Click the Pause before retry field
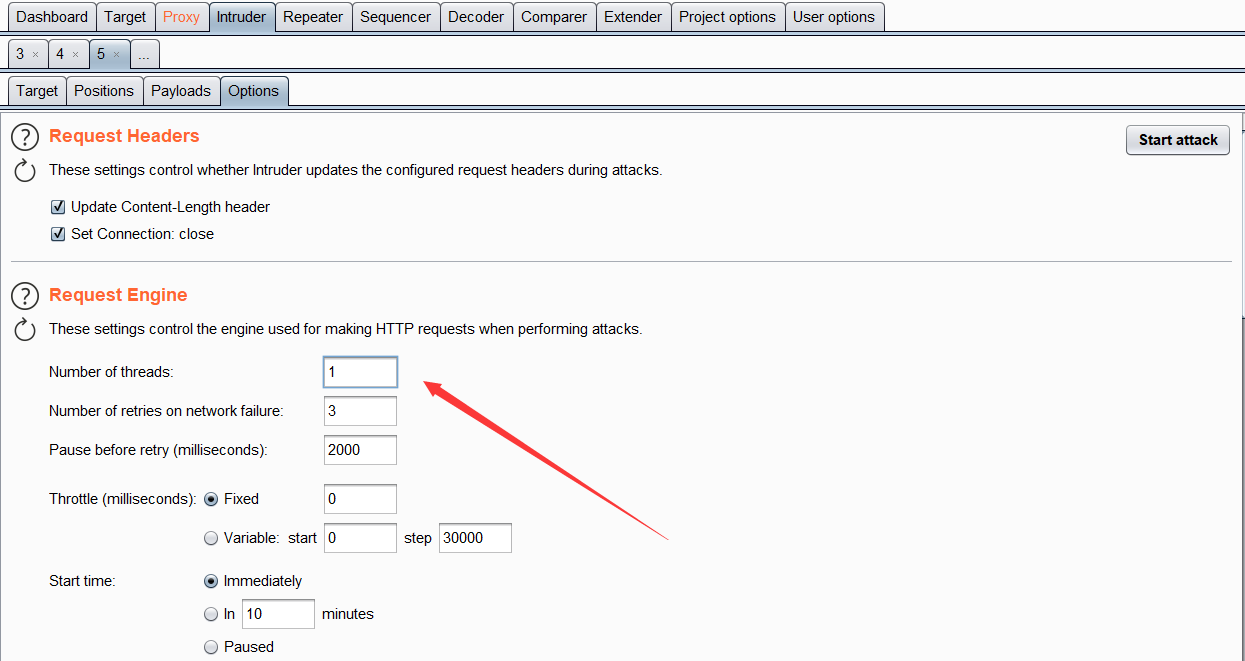1245x661 pixels. click(x=360, y=450)
